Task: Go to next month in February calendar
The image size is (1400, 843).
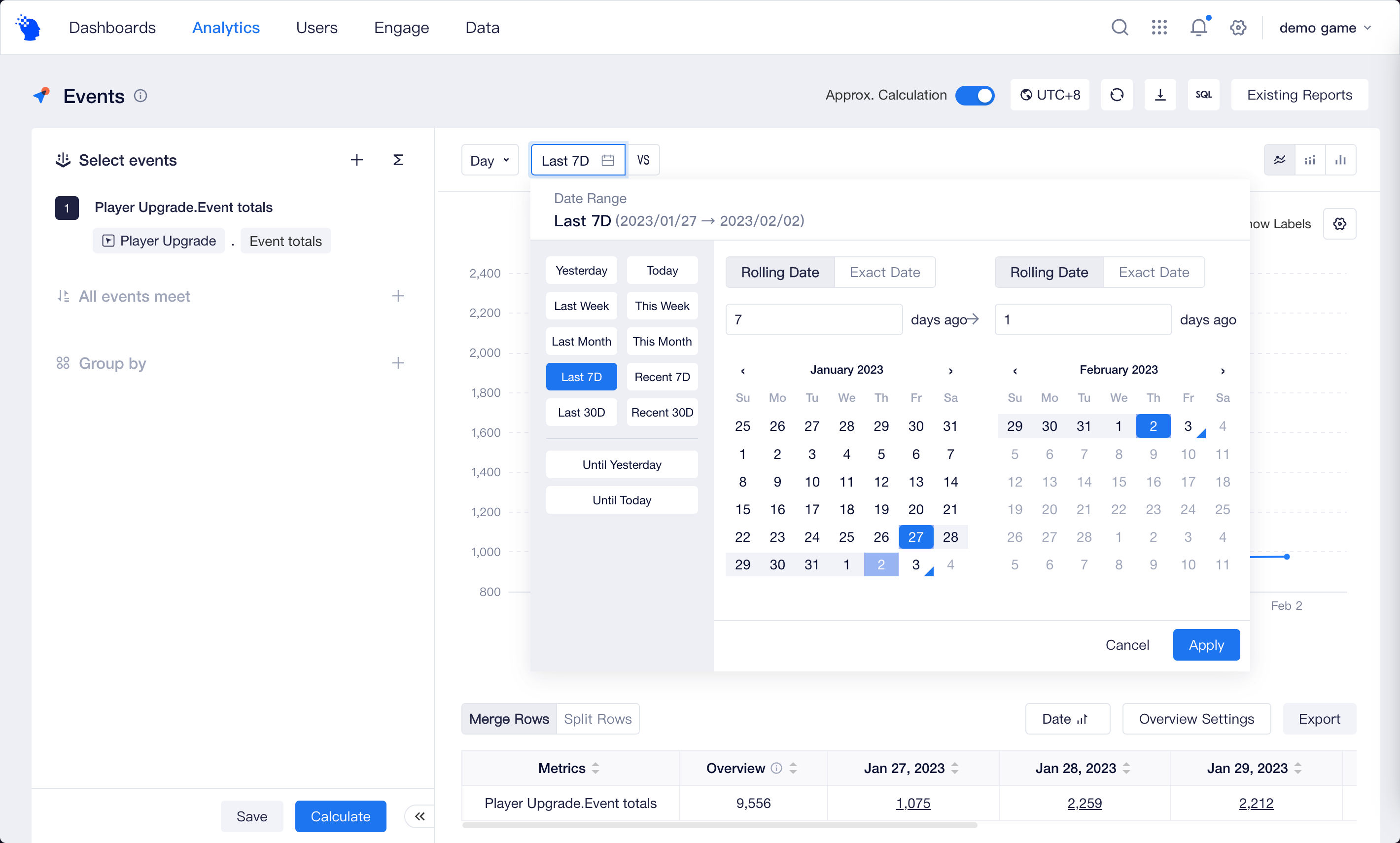Action: coord(1222,370)
